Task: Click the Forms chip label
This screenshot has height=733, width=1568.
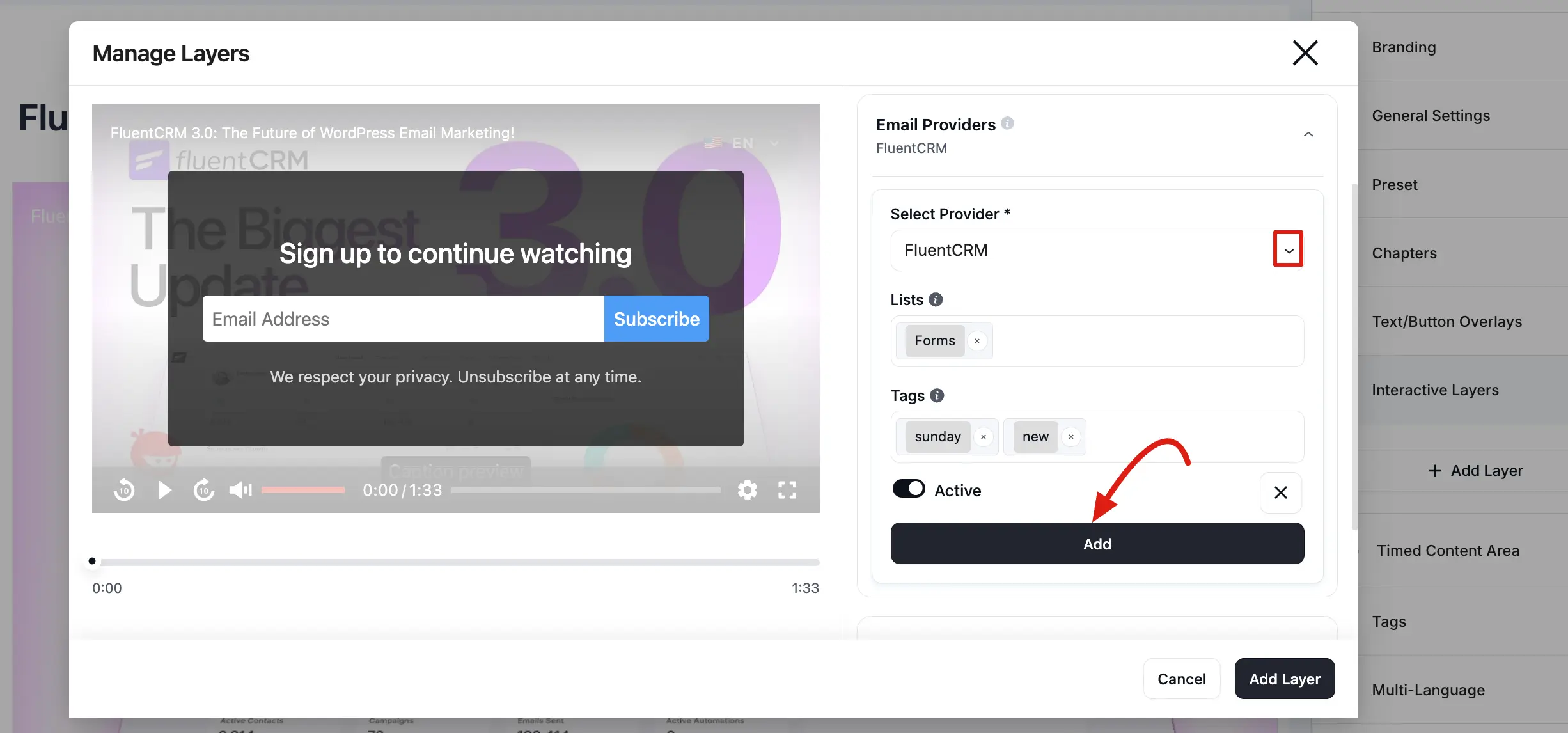Action: coord(934,341)
